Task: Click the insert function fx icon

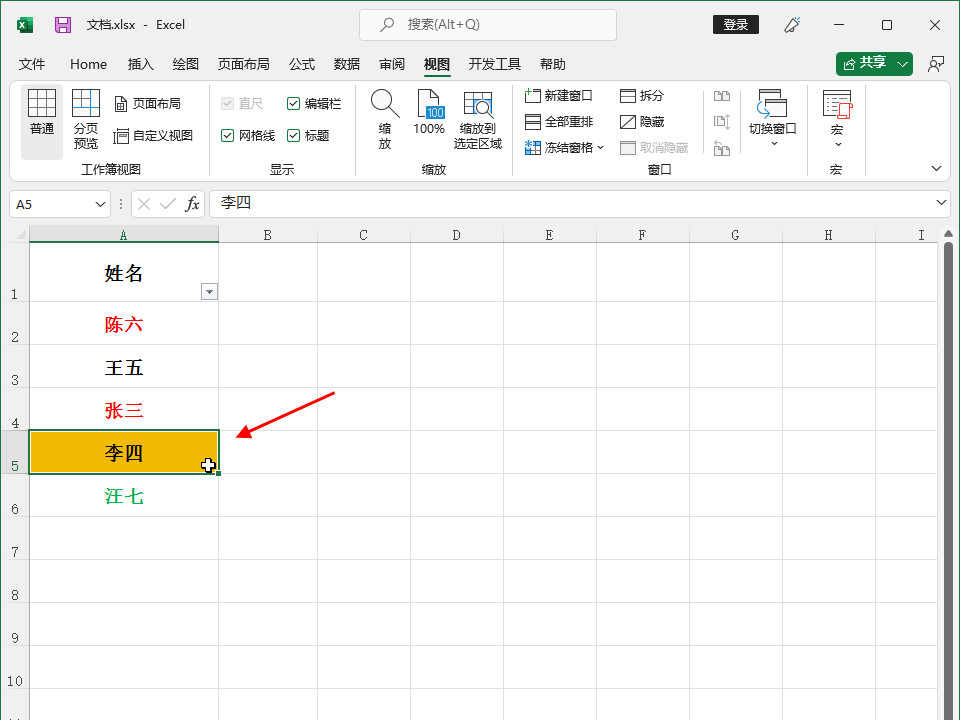Action: coord(192,204)
